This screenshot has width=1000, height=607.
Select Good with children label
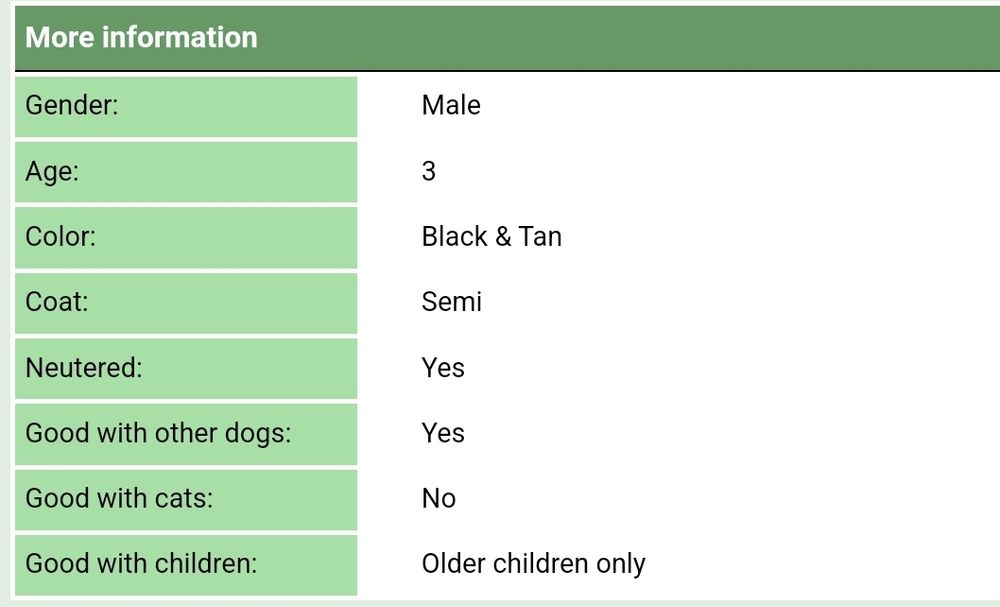[x=186, y=566]
